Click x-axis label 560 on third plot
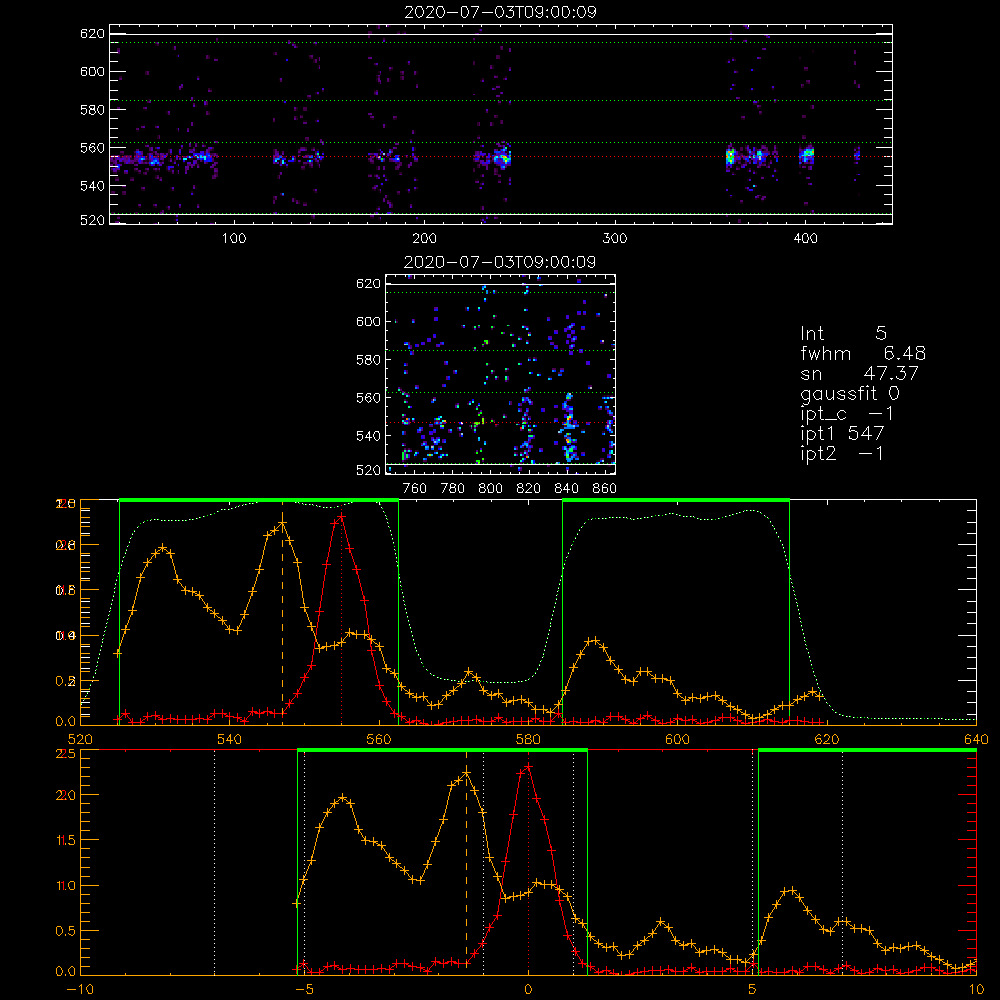 379,740
